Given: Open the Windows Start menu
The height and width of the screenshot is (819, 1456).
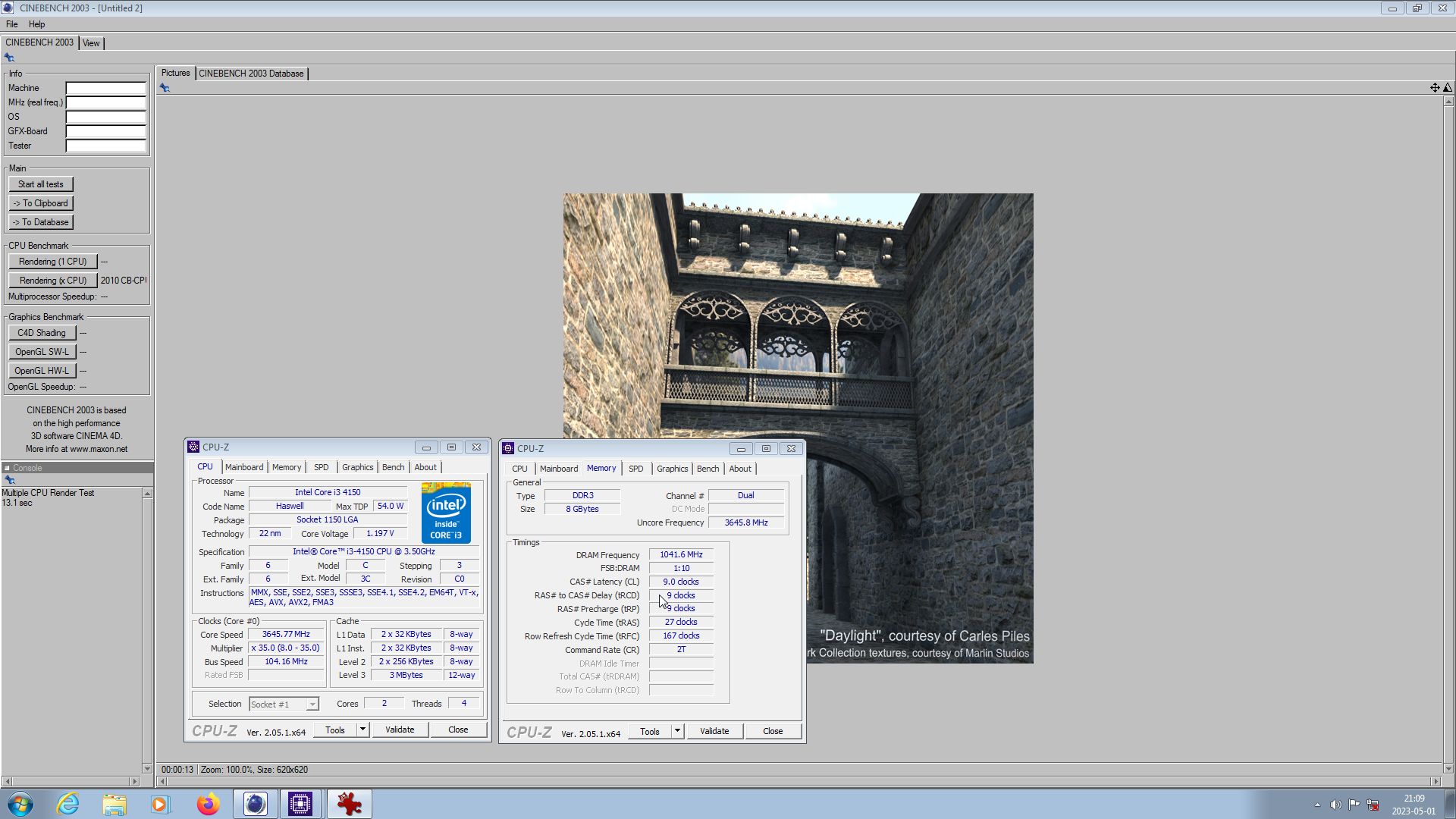Looking at the screenshot, I should [x=20, y=804].
